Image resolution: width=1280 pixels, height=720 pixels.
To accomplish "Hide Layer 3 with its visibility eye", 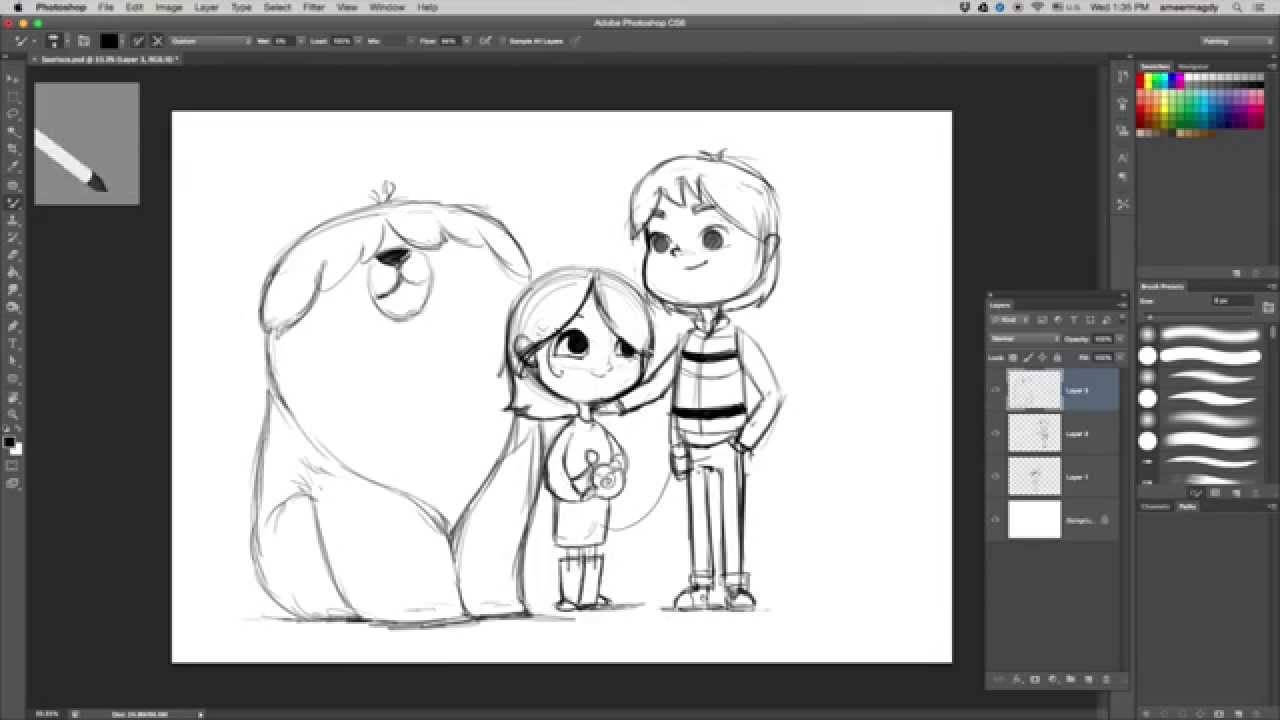I will click(995, 389).
